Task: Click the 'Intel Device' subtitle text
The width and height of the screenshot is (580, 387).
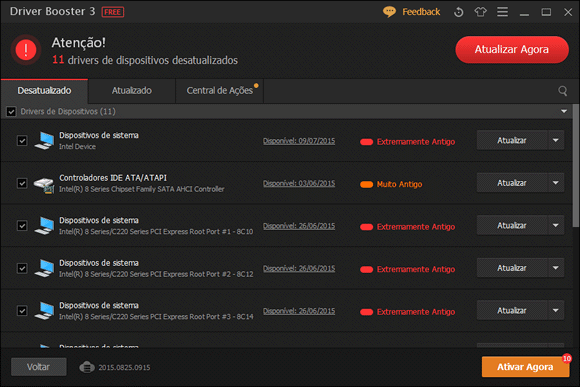Action: tap(77, 147)
